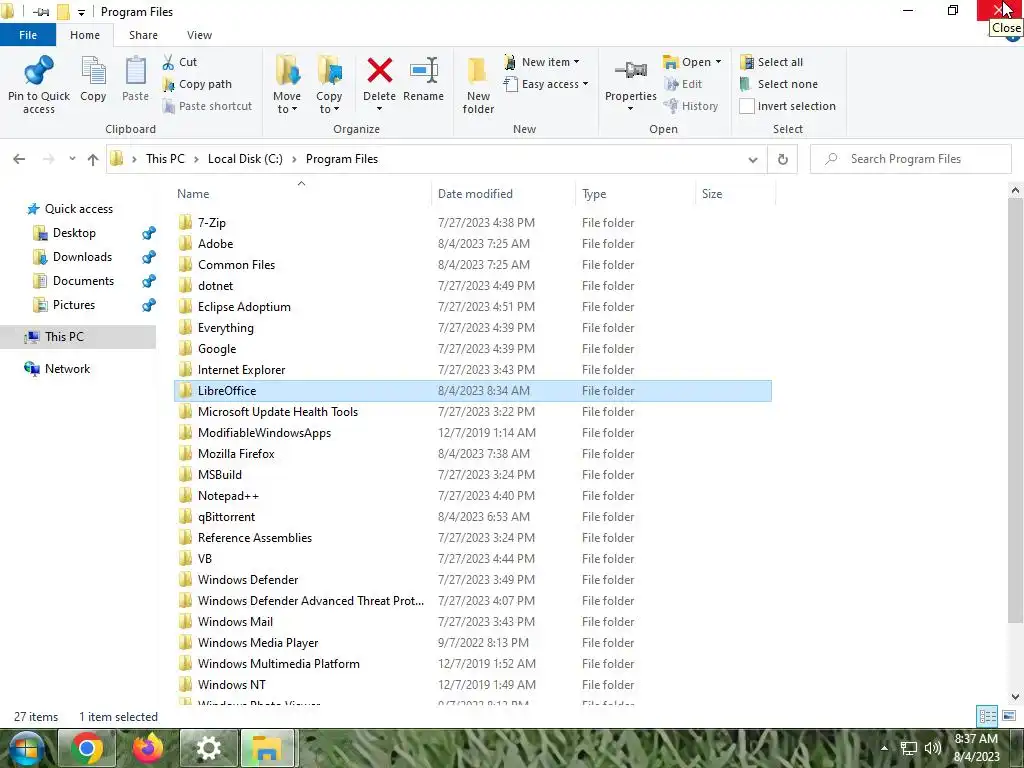Open the Copy to dropdown

pos(329,103)
